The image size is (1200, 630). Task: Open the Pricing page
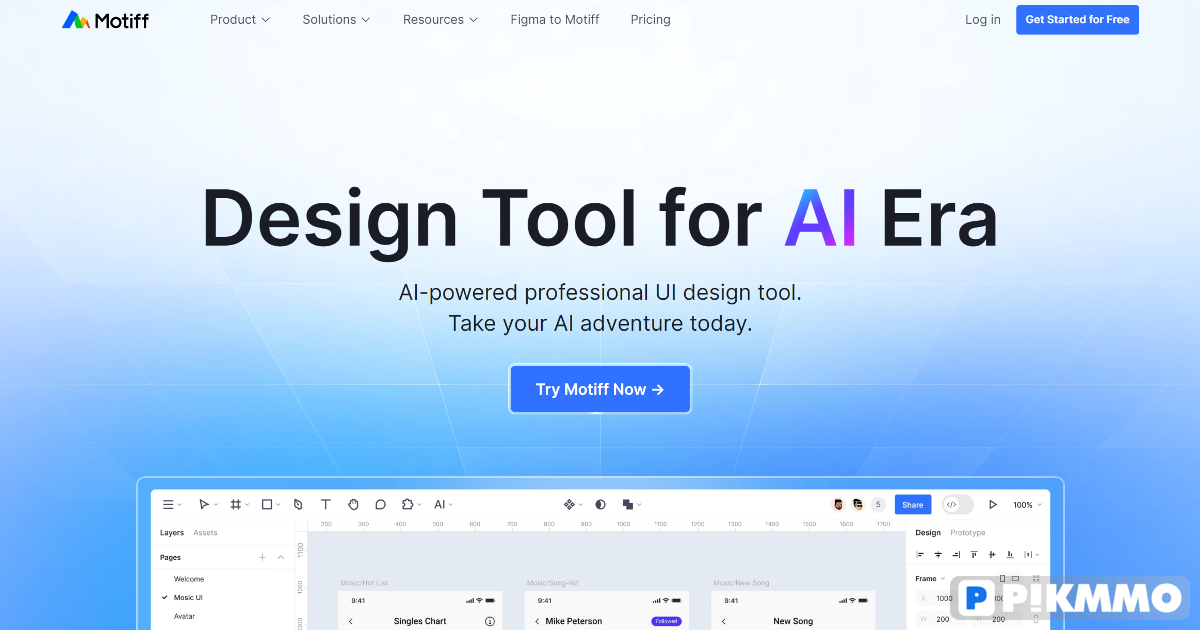650,19
